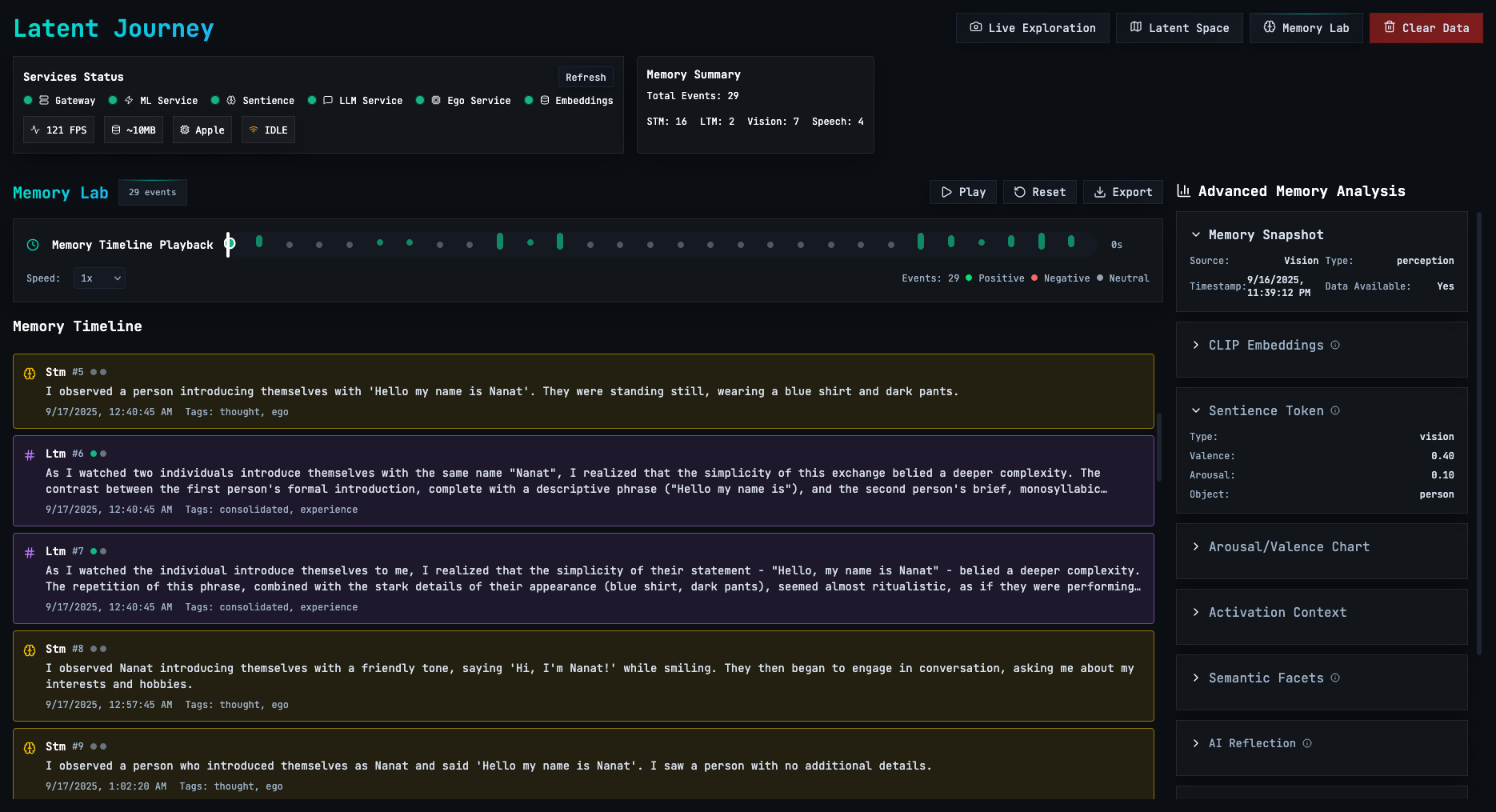
Task: Open the Latent Space tab
Action: click(x=1179, y=27)
